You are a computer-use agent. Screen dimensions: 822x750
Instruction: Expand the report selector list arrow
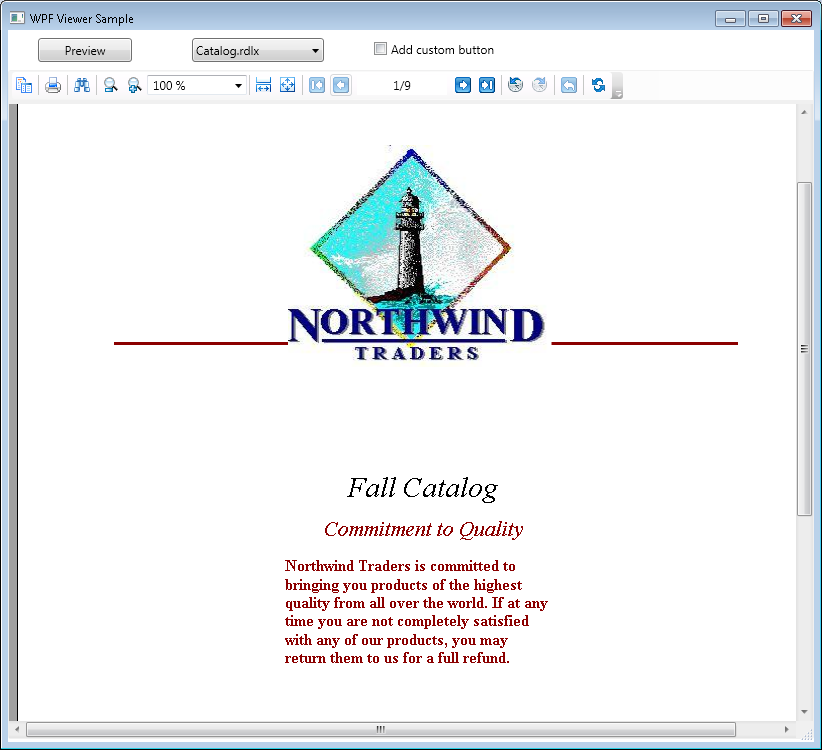[x=315, y=49]
